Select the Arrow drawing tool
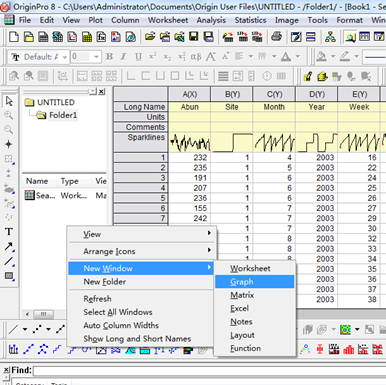This screenshot has height=385, width=386. [9, 247]
